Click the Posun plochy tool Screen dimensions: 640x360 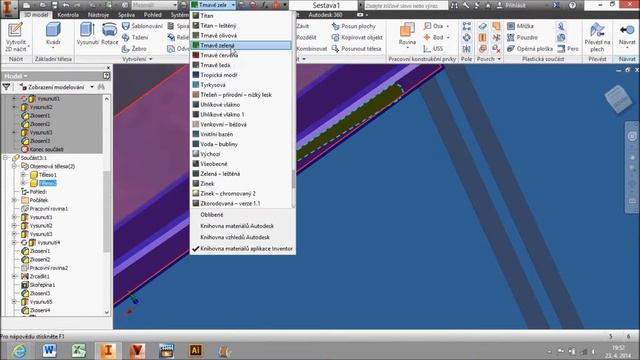tap(353, 26)
